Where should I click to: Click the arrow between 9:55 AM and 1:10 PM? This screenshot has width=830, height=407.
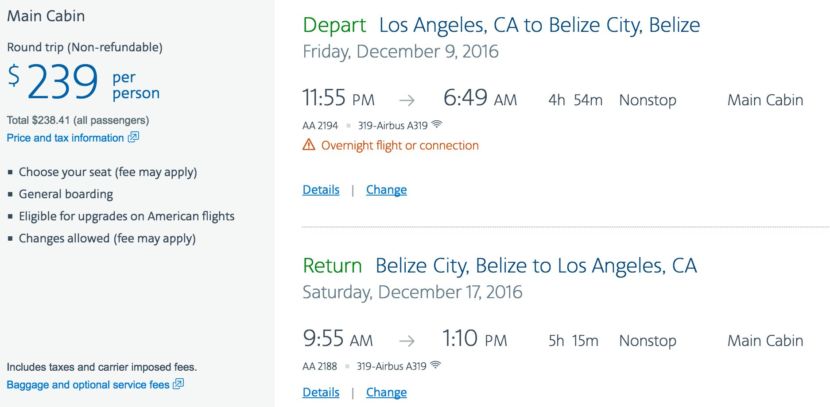pos(406,341)
